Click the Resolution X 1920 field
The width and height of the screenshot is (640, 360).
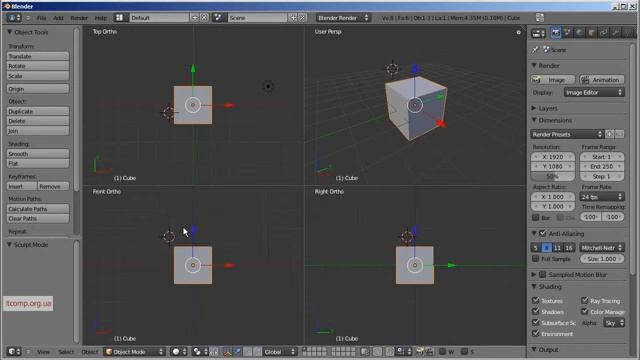click(x=553, y=157)
